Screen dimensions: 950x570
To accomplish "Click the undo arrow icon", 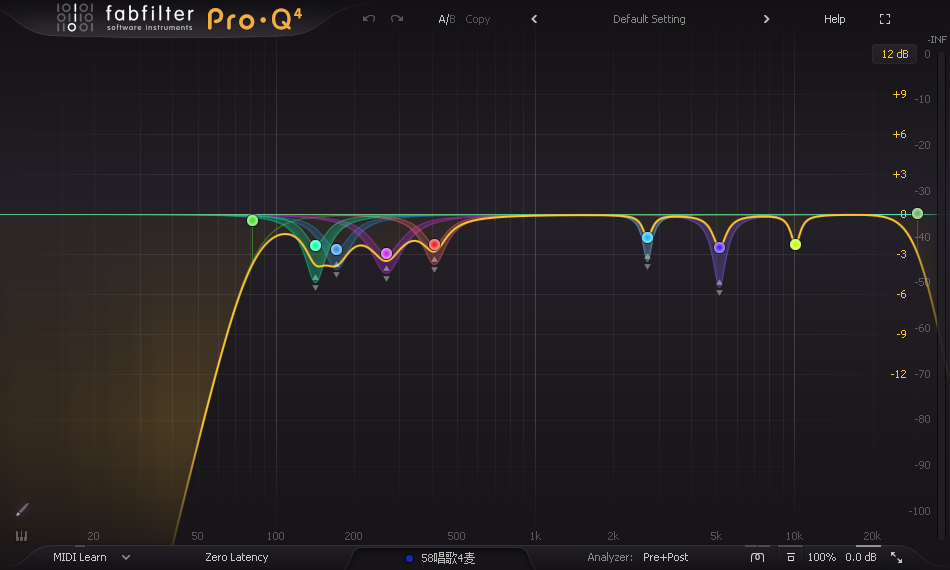I will pos(369,19).
